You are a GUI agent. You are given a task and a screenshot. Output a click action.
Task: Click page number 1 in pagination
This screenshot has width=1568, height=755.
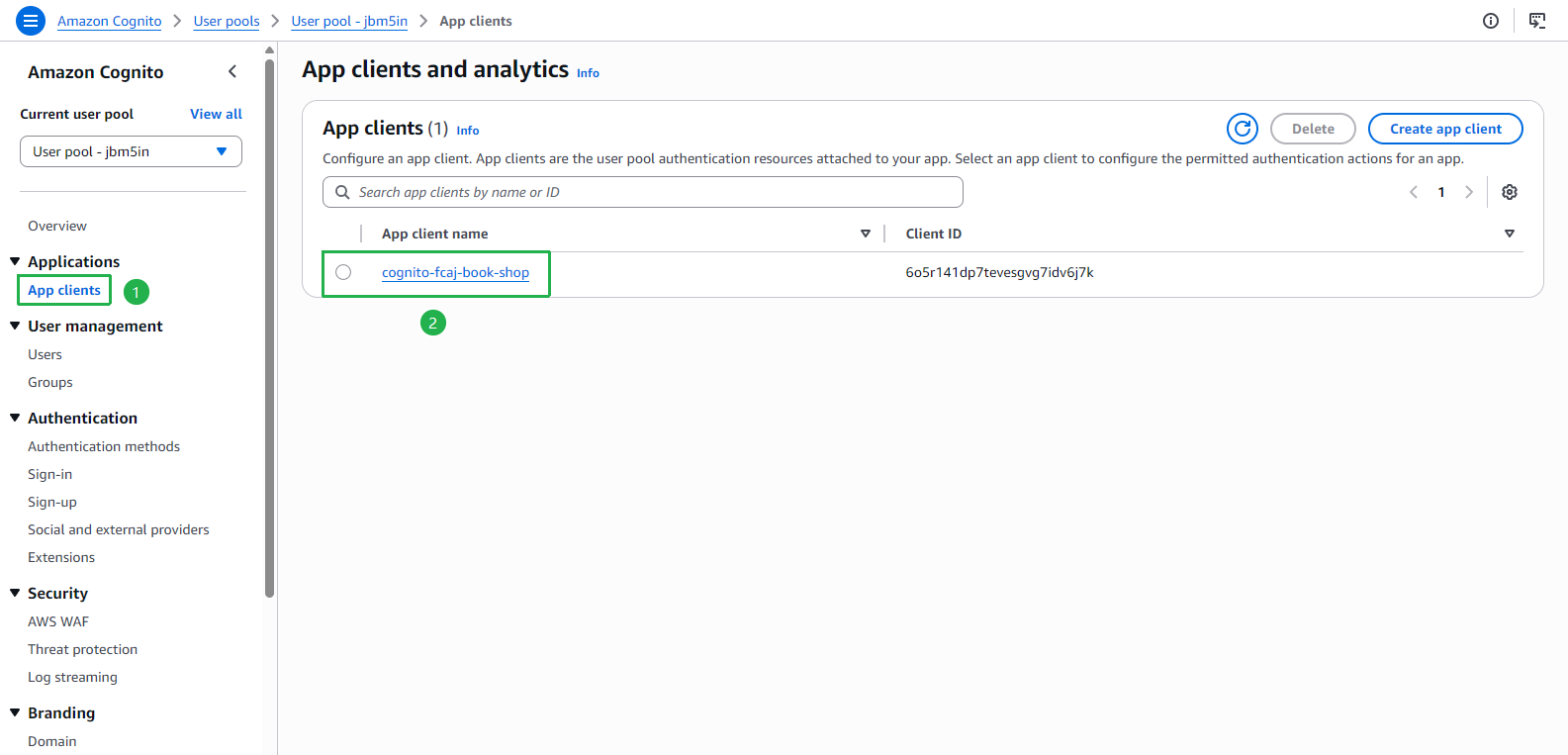1441,192
